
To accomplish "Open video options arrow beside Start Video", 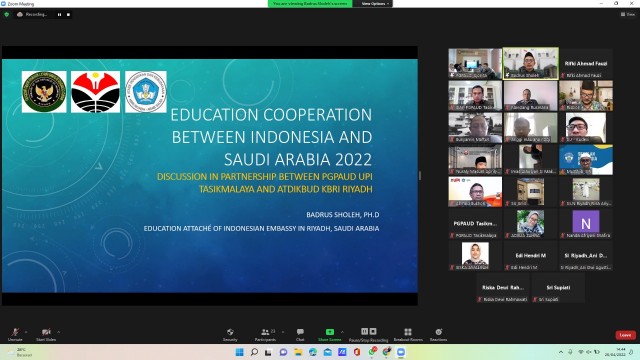I will tap(58, 332).
